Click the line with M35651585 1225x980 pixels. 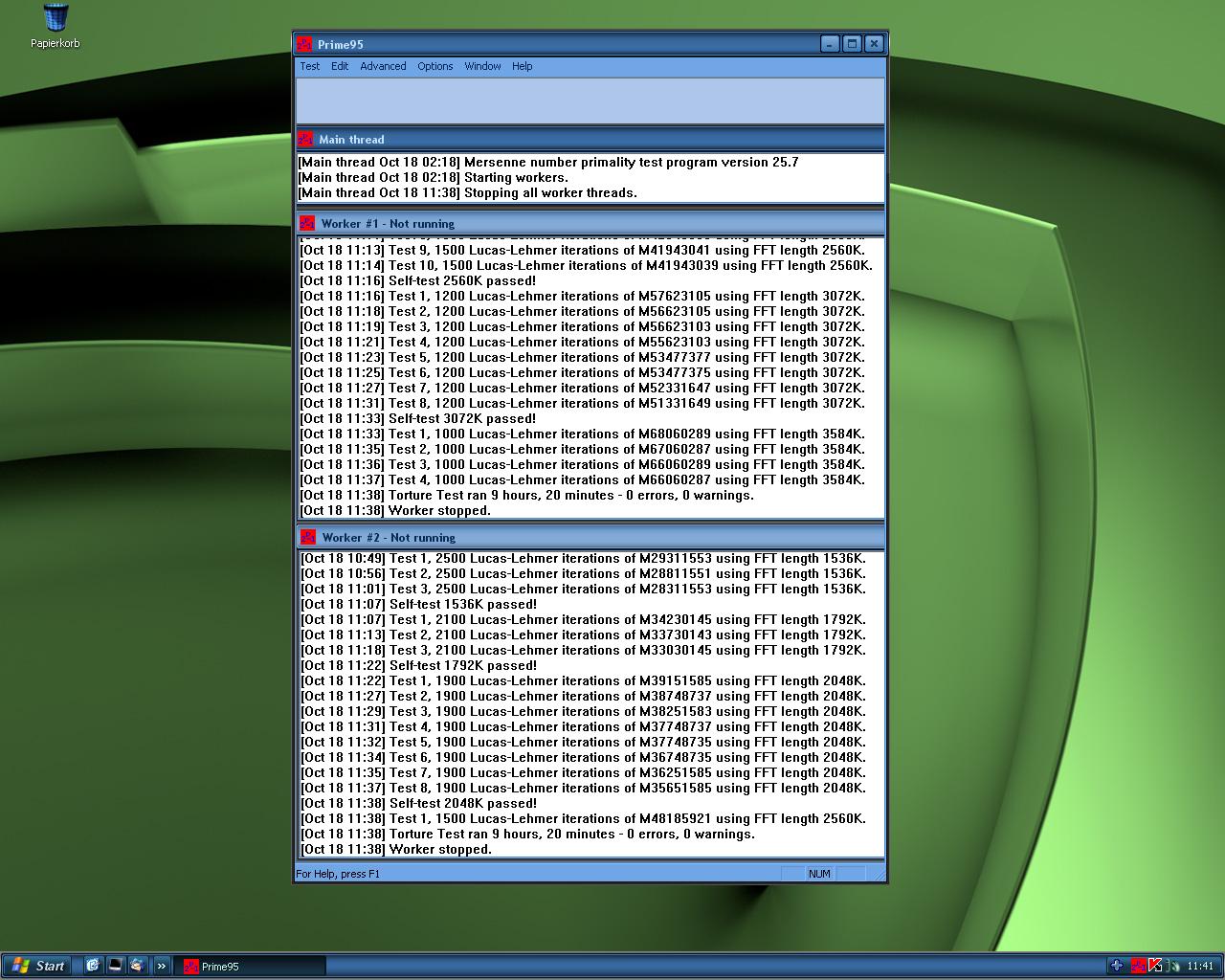click(584, 788)
